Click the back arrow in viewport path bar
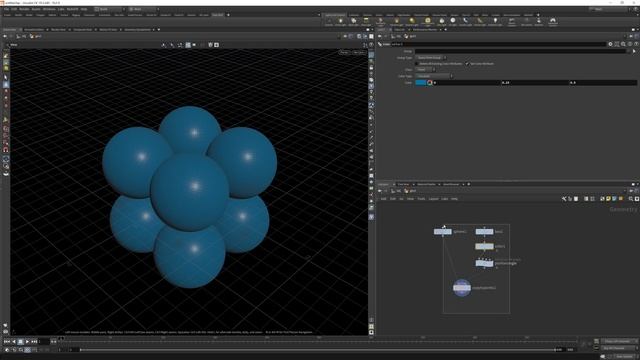The image size is (640, 360). tap(5, 36)
